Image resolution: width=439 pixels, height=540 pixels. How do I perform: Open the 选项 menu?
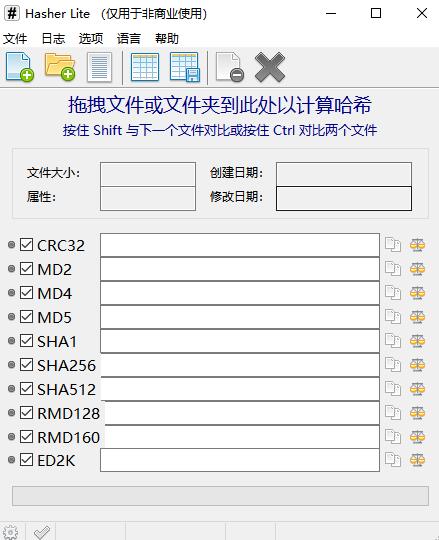pos(91,39)
